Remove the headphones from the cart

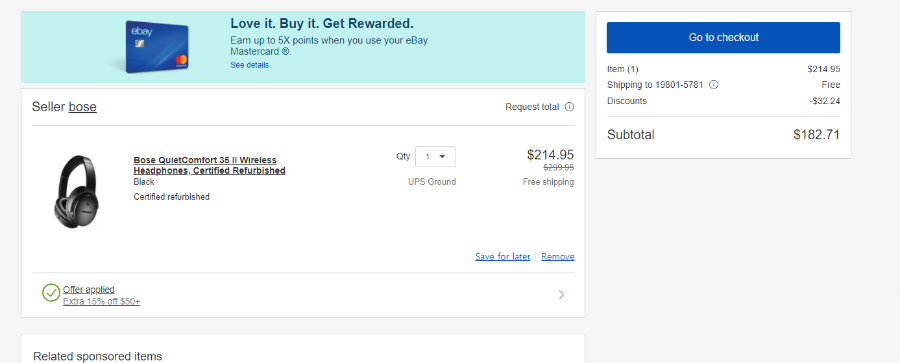557,257
